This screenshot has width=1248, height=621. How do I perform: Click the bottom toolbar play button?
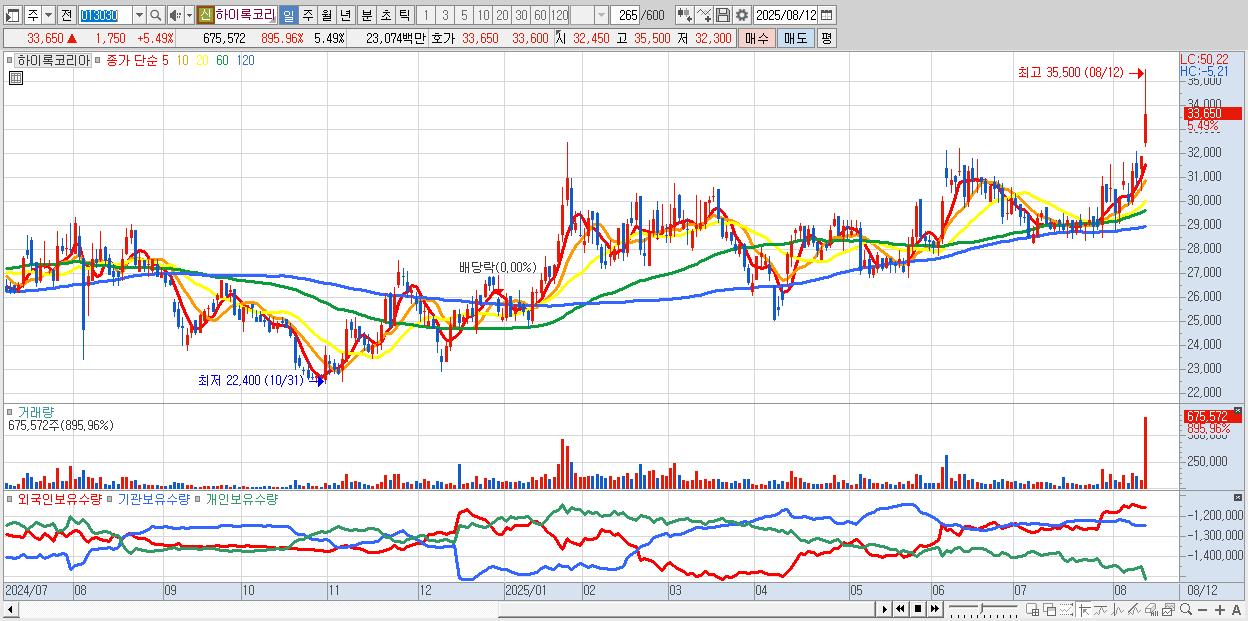885,609
